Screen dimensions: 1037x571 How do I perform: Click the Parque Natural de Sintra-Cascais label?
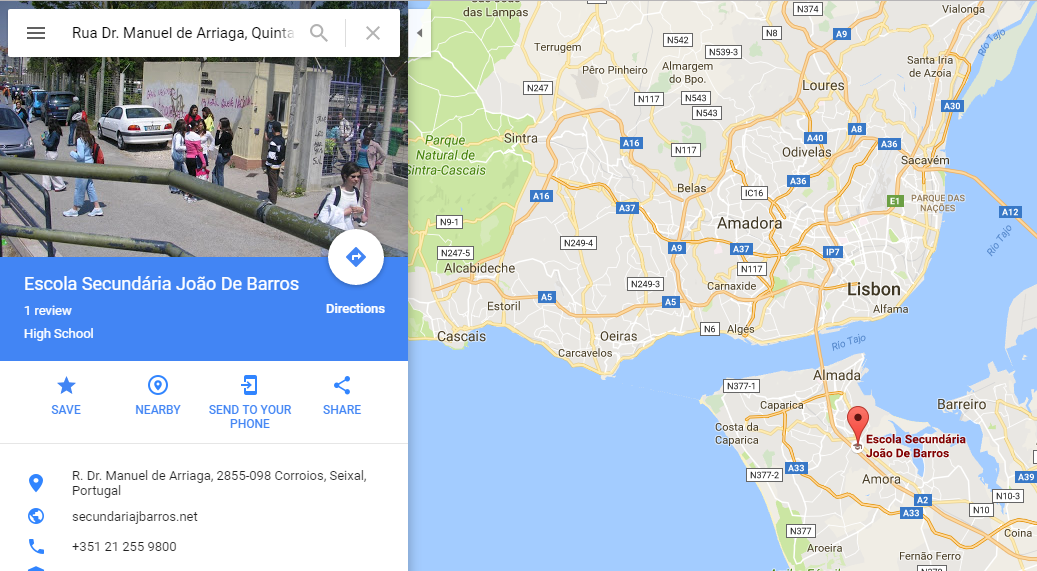[x=446, y=155]
